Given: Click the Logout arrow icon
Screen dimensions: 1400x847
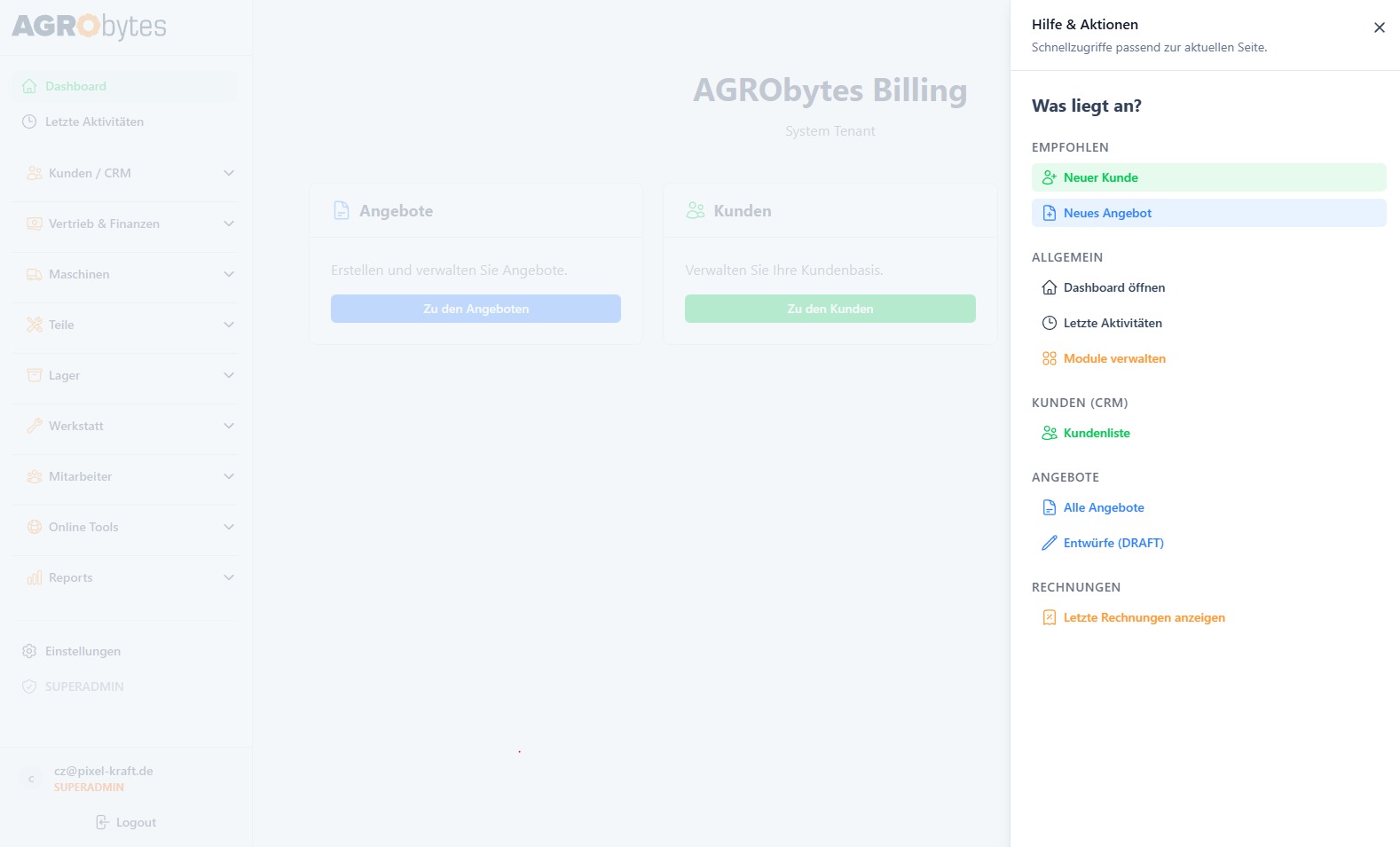Looking at the screenshot, I should pyautogui.click(x=102, y=822).
